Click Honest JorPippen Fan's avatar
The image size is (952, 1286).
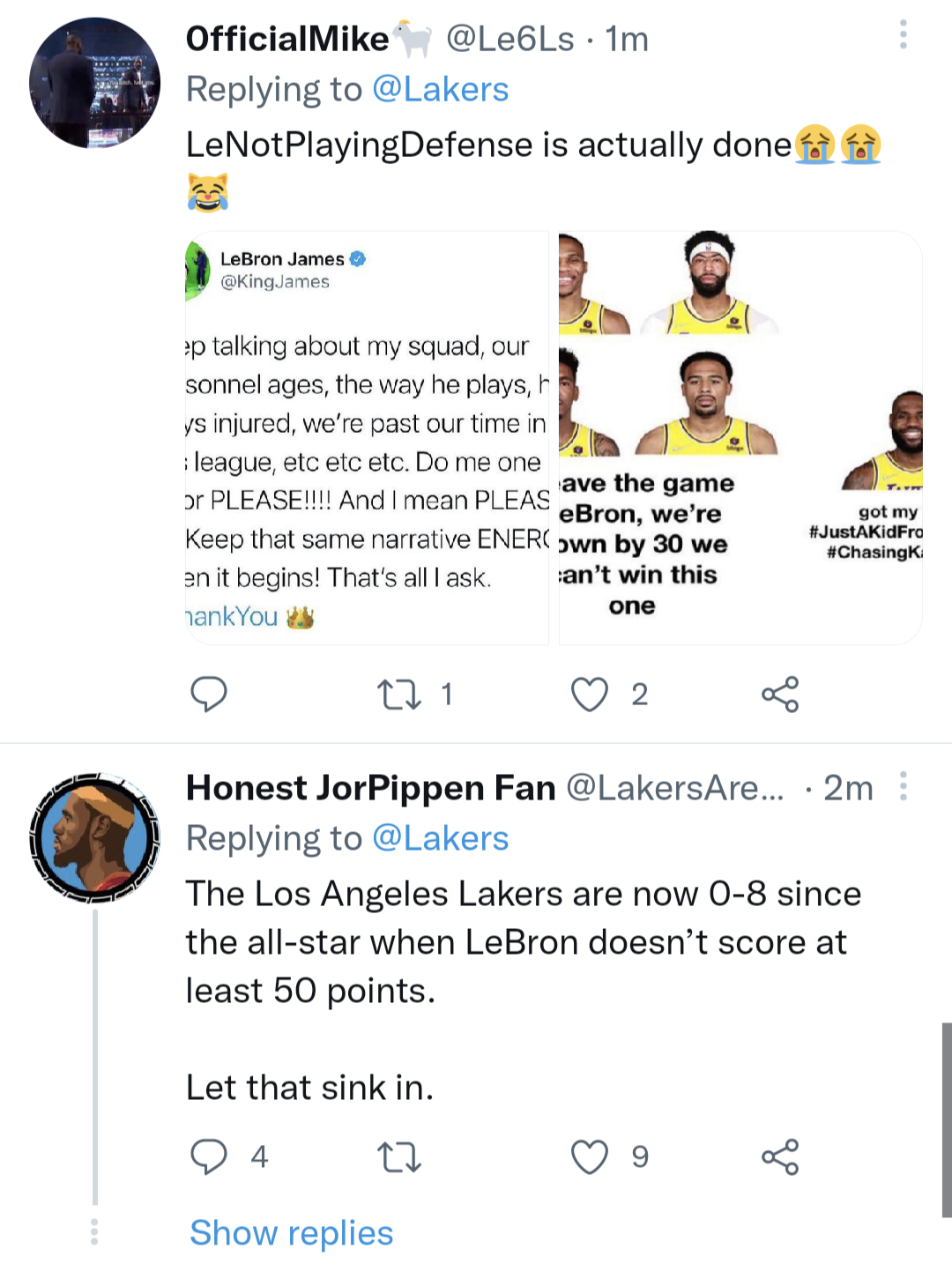click(94, 837)
